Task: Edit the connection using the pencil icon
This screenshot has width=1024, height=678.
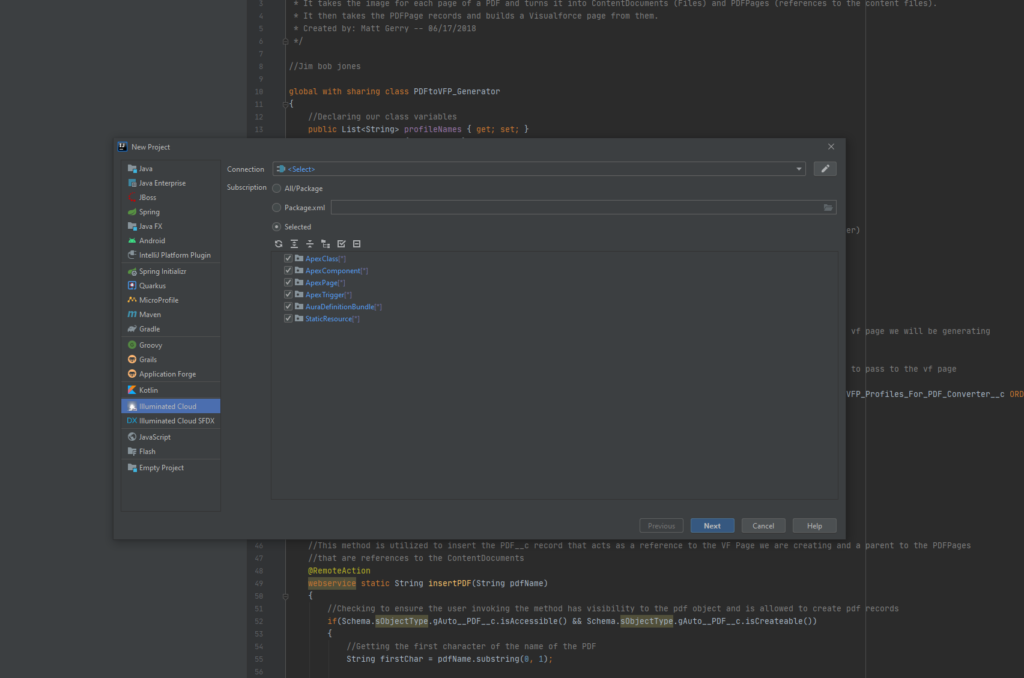Action: 826,169
